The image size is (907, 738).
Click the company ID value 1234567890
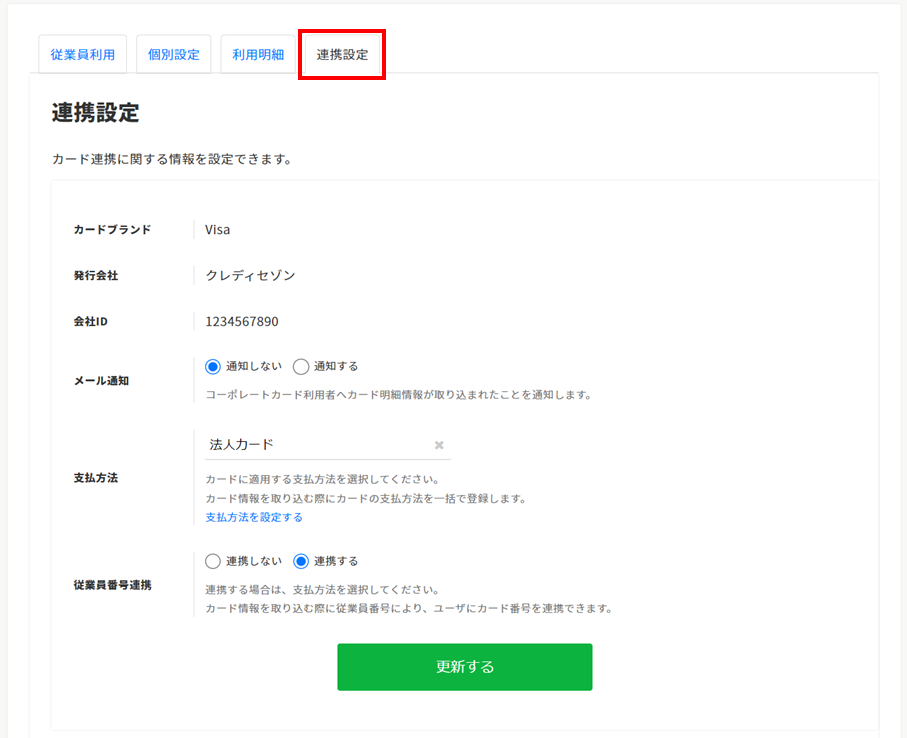(242, 322)
